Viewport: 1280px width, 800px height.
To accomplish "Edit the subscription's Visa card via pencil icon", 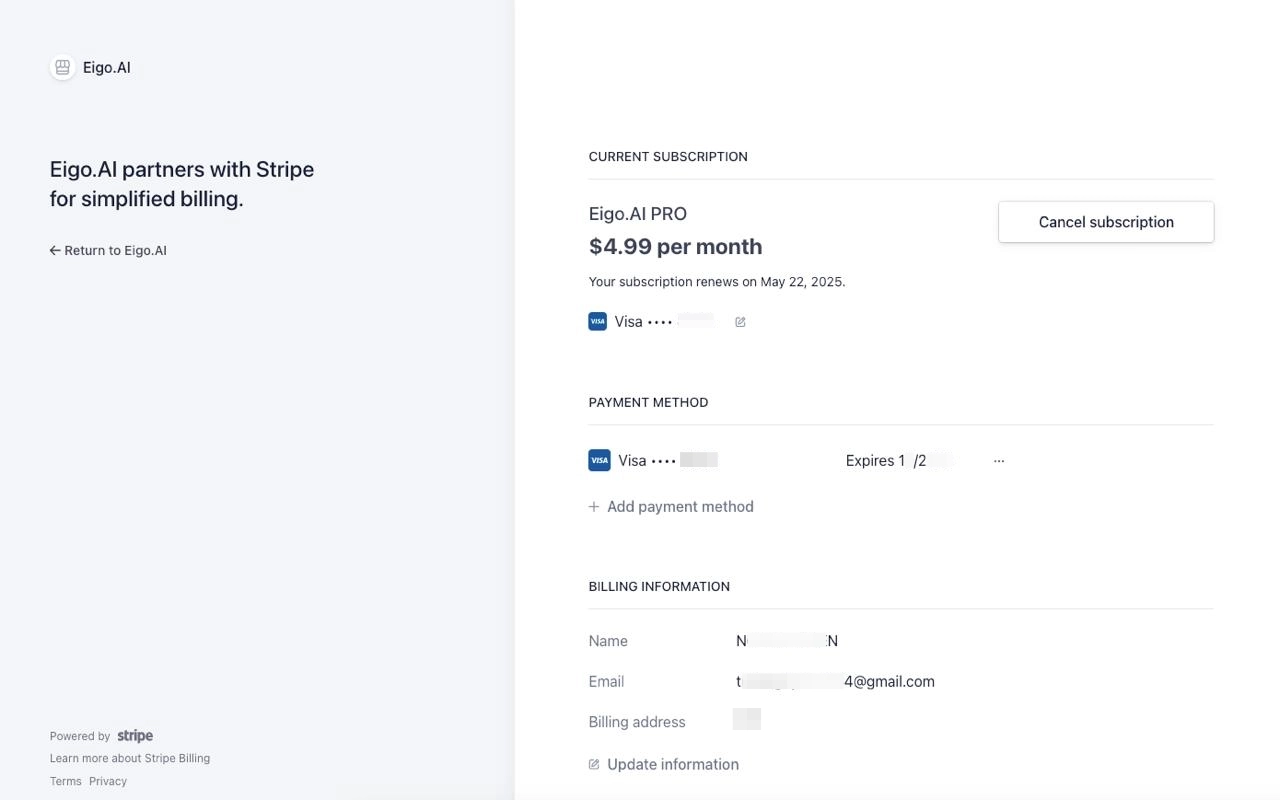I will pos(740,322).
